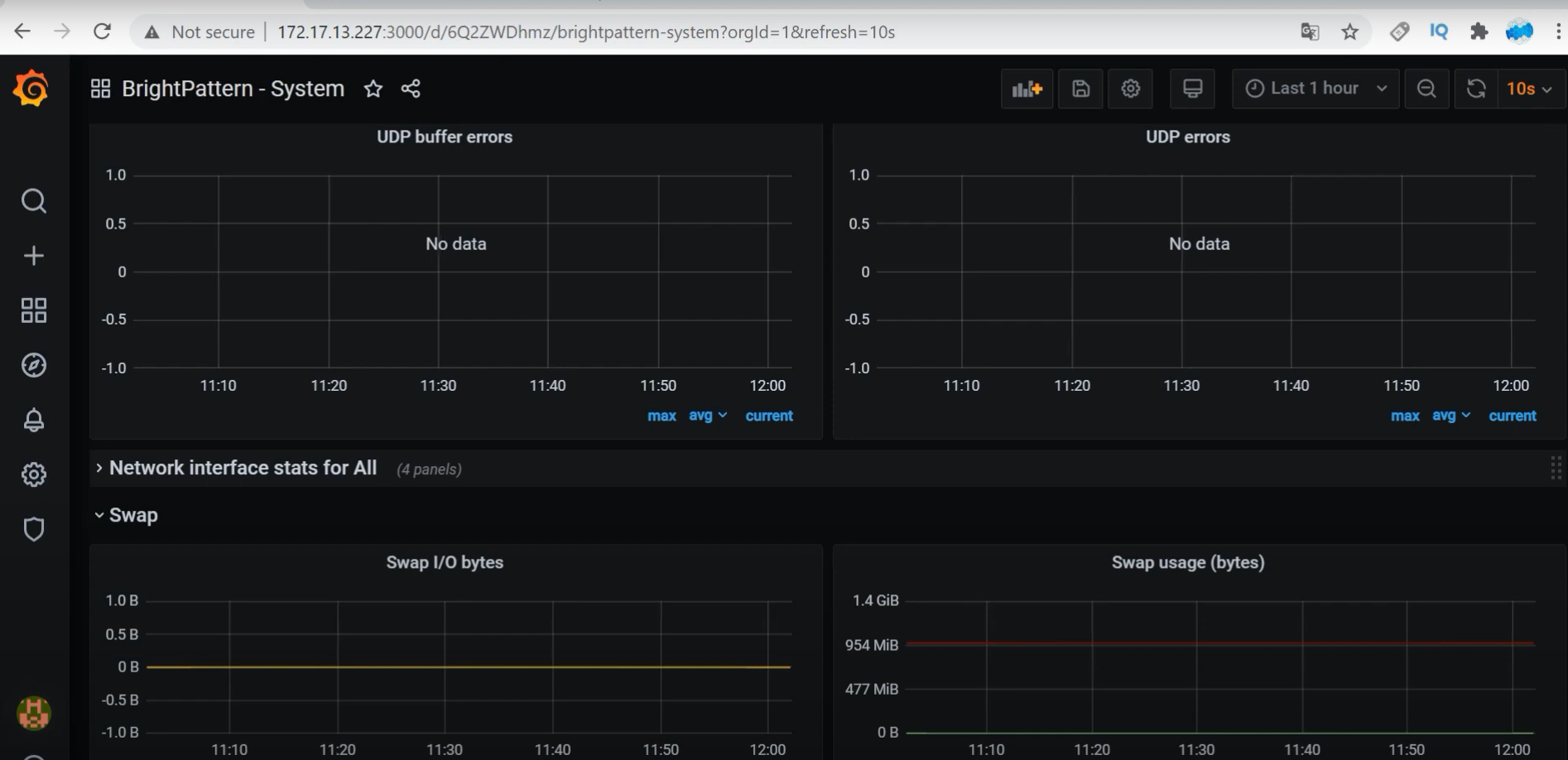Open the Alerting bell icon in sidebar

34,420
